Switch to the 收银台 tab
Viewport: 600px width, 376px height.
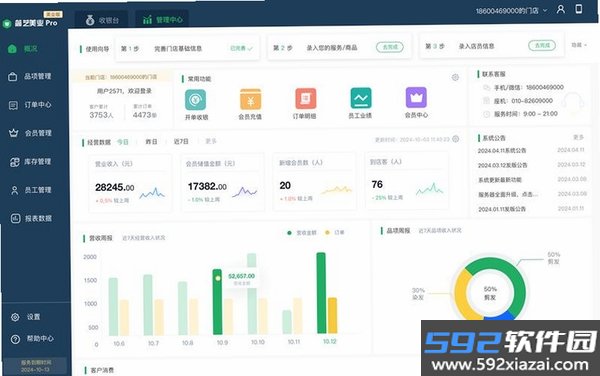coord(102,20)
